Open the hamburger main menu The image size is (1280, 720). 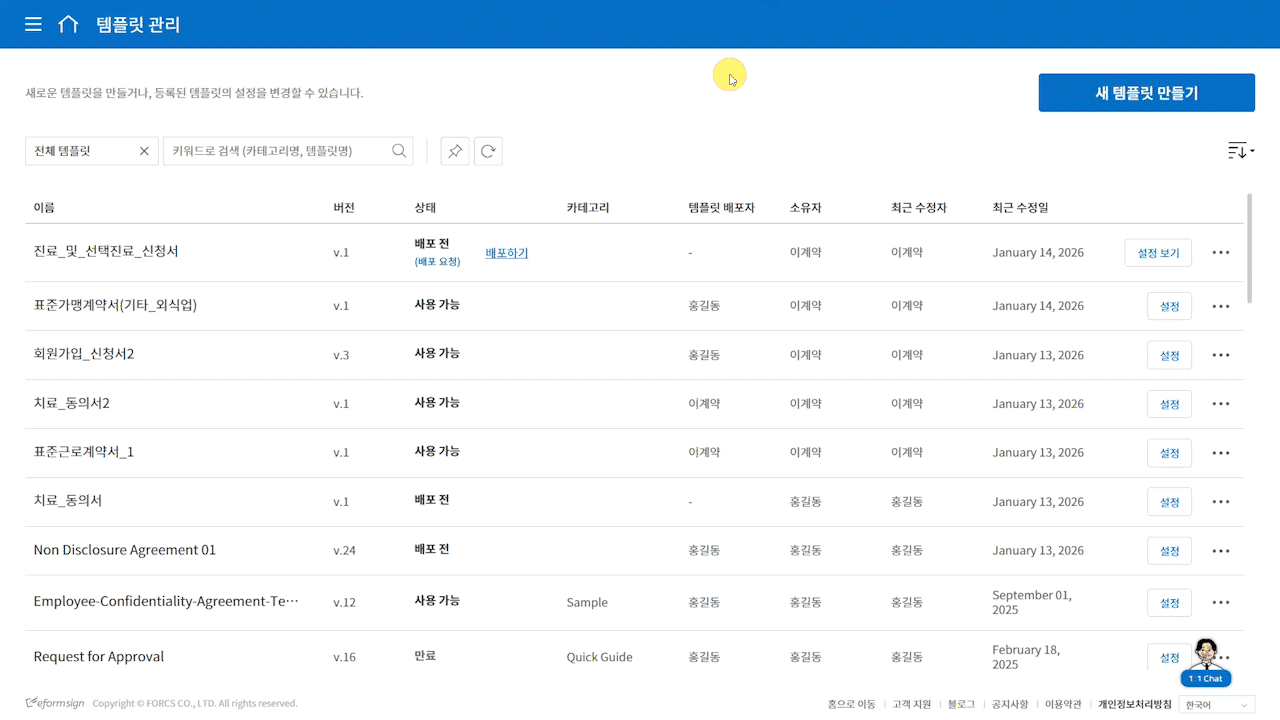click(33, 24)
